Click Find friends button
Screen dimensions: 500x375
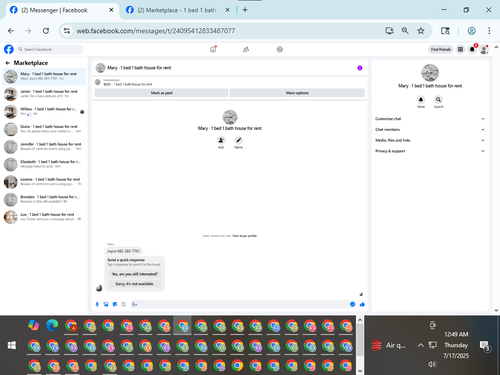click(x=441, y=49)
